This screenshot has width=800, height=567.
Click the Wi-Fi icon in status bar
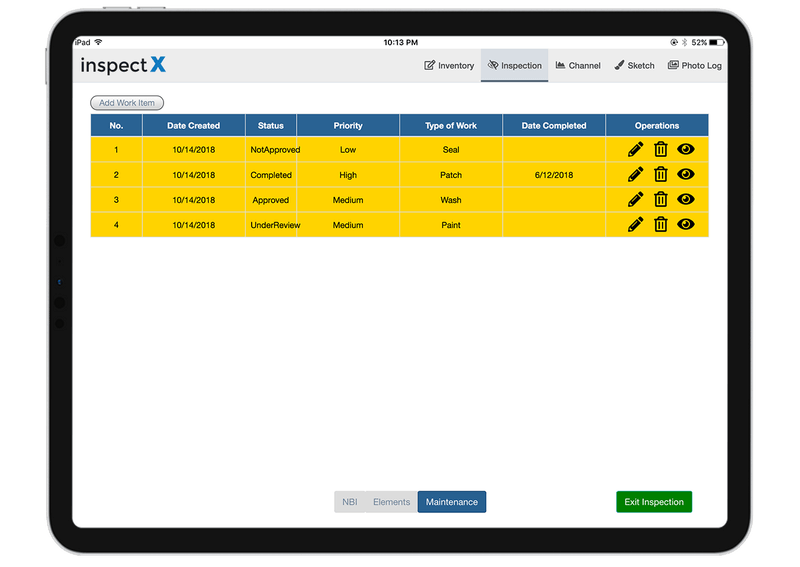click(98, 42)
